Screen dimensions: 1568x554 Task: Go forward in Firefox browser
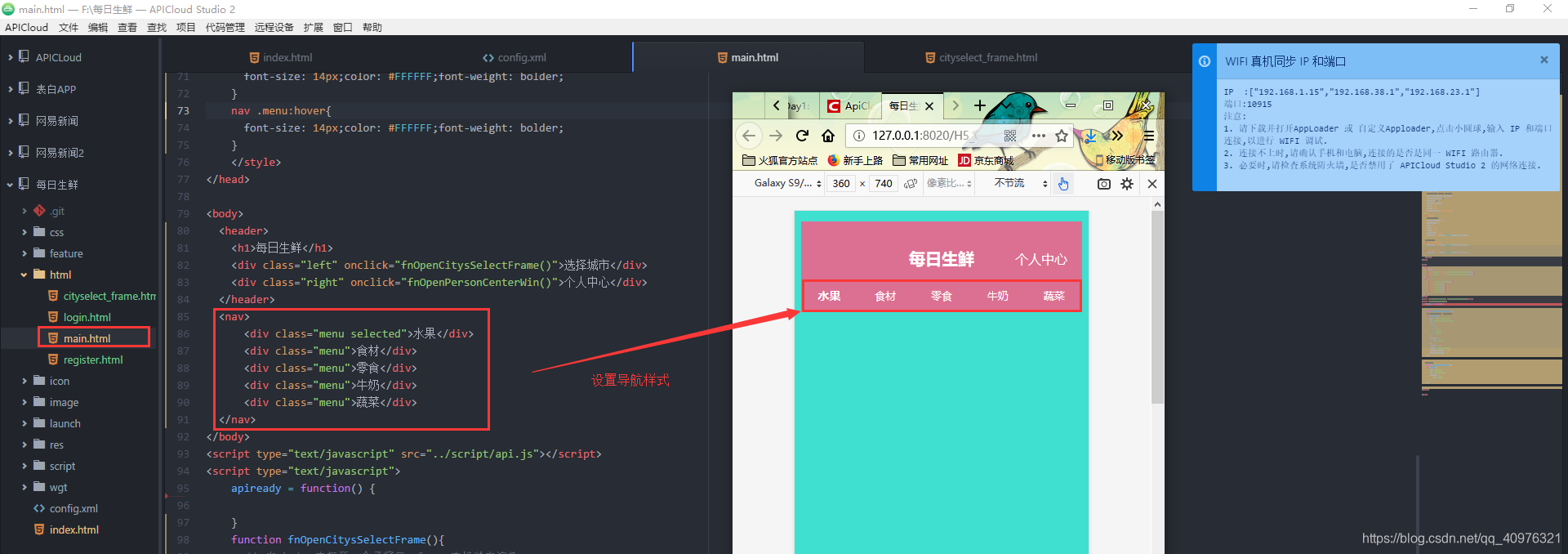(776, 136)
